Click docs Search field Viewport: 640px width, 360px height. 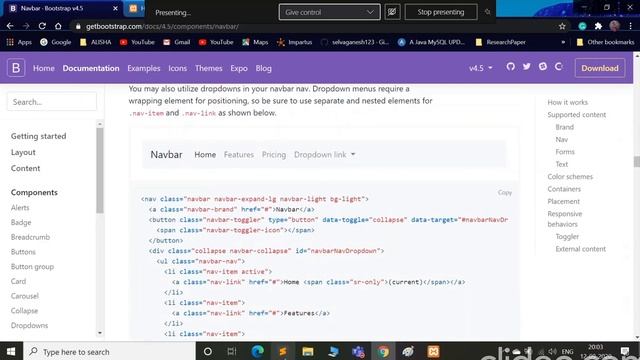click(x=52, y=102)
